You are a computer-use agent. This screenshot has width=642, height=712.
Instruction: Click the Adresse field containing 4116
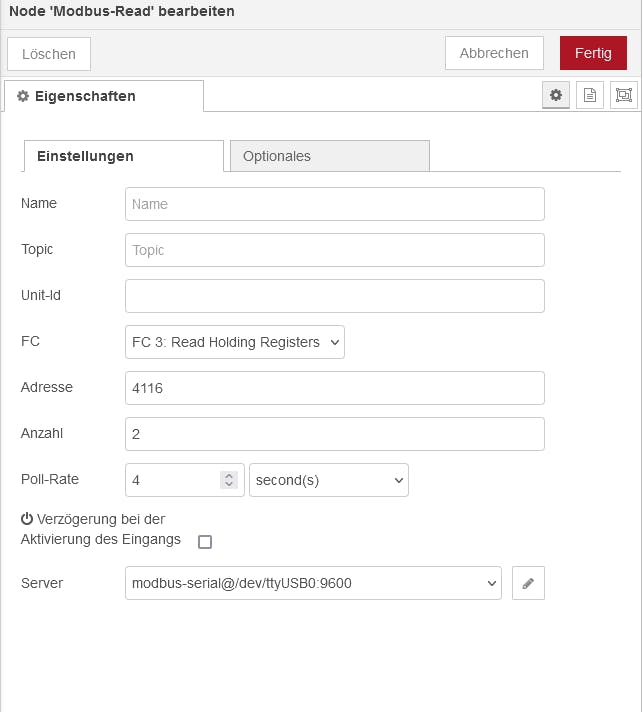(335, 388)
